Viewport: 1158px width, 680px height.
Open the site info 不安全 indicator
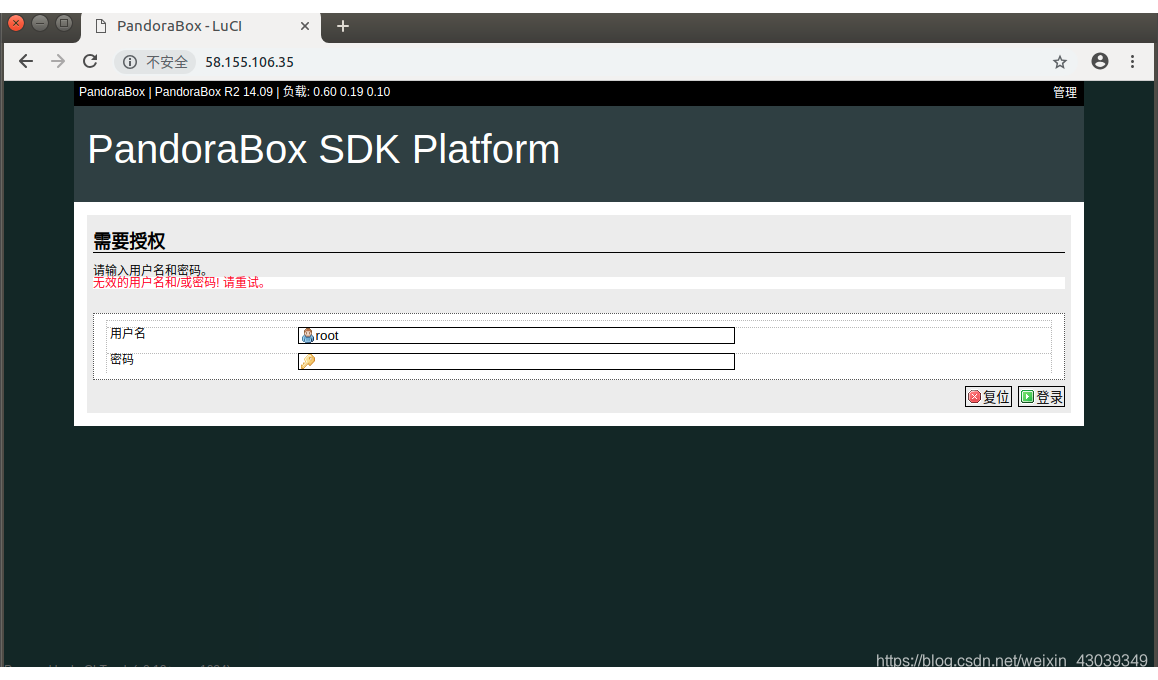click(x=155, y=62)
